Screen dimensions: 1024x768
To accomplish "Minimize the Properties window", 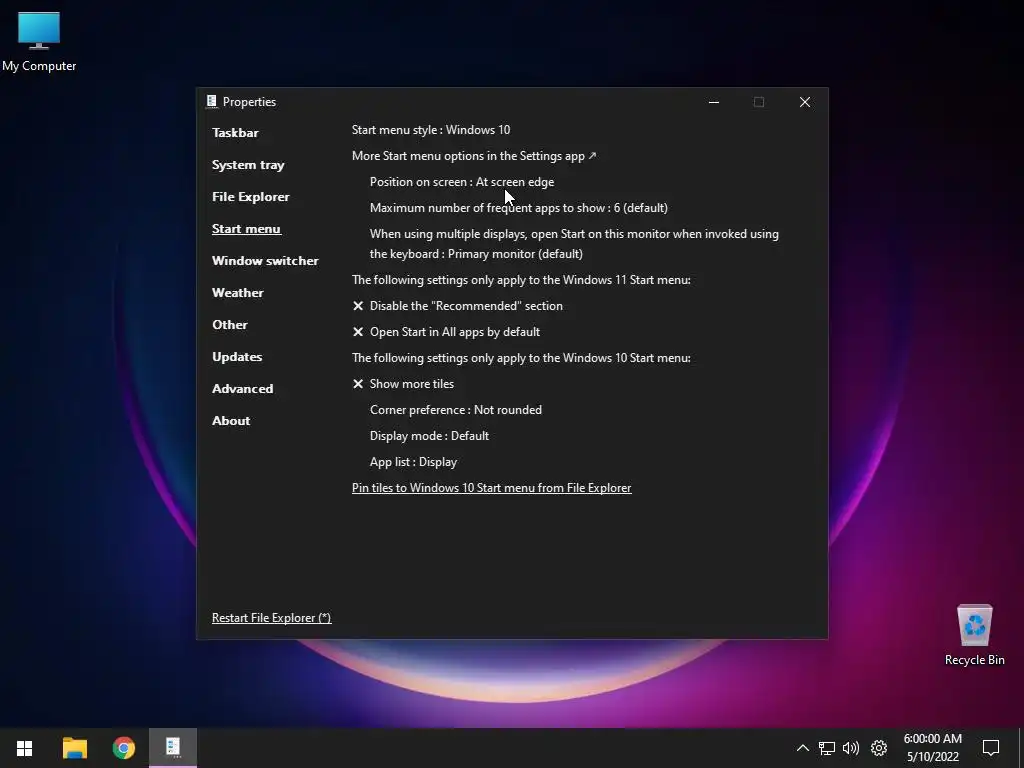I will click(x=714, y=102).
